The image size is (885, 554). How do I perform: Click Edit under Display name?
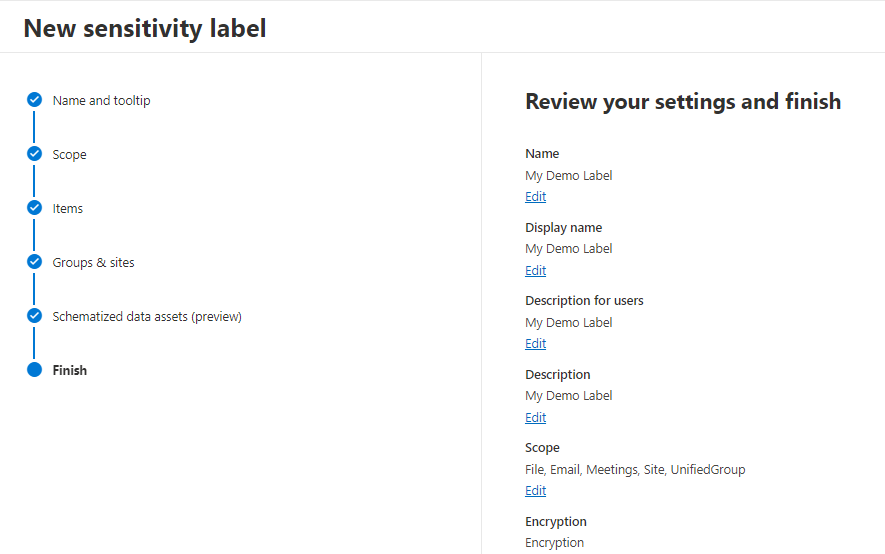[x=535, y=270]
